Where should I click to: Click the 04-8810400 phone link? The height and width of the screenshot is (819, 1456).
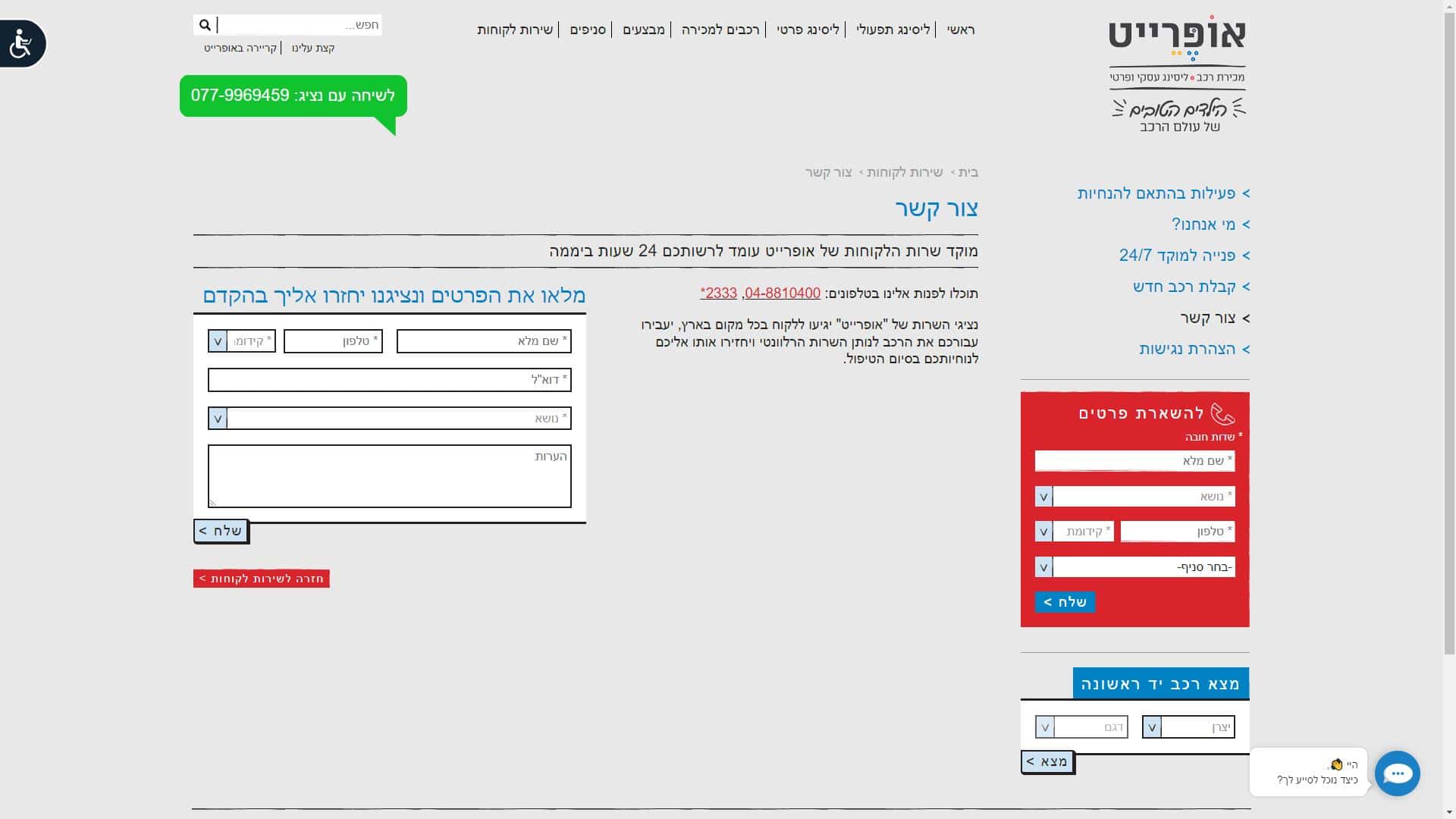coord(783,293)
